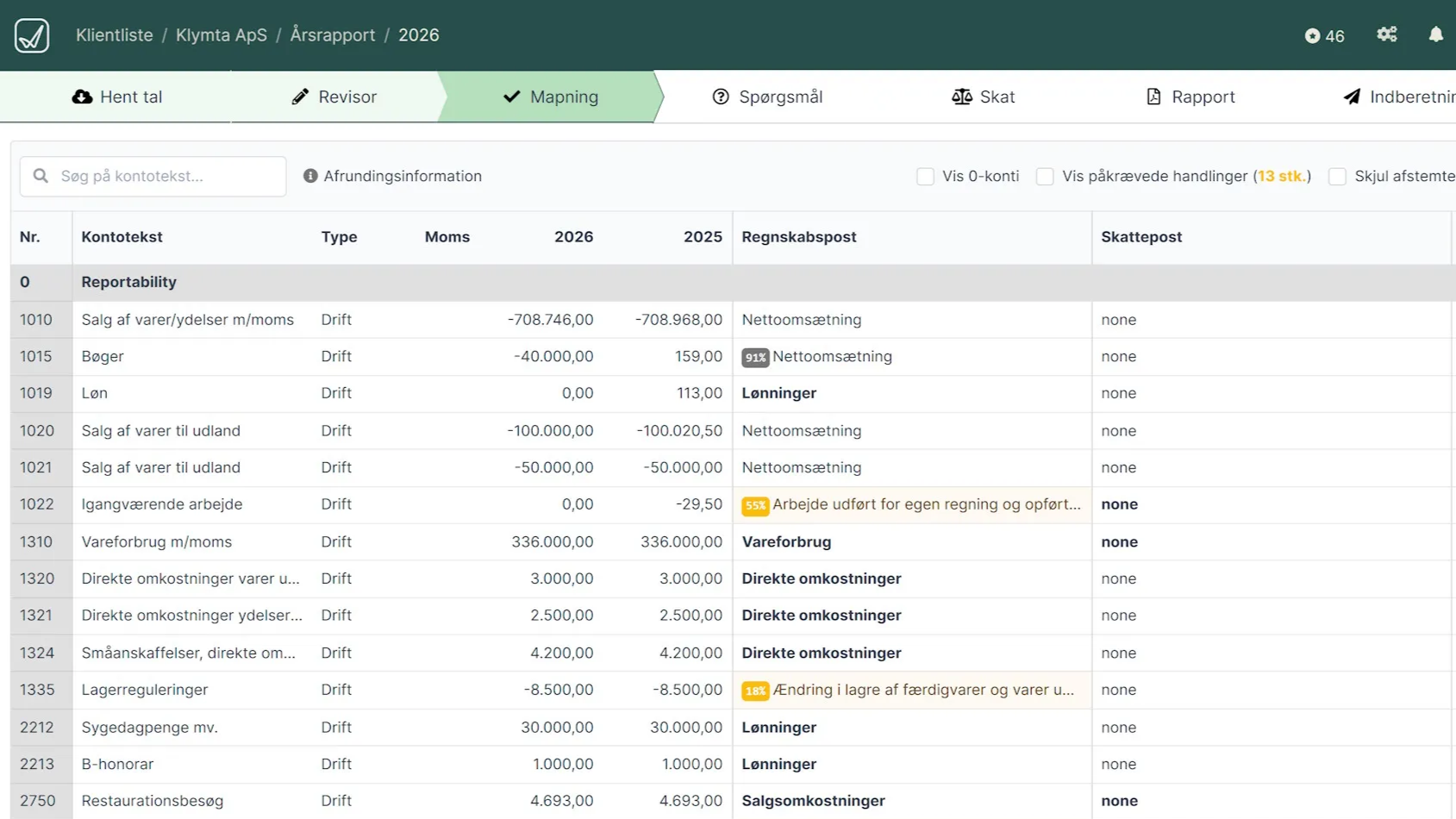Focus the Søg på kontotekst search field
The width and height of the screenshot is (1456, 819).
(153, 177)
